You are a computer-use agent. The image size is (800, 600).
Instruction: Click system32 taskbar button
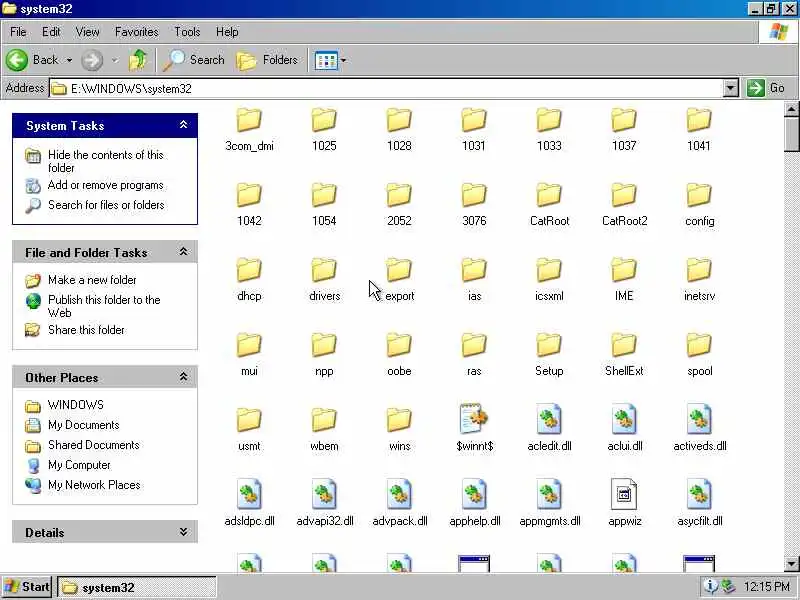(137, 587)
